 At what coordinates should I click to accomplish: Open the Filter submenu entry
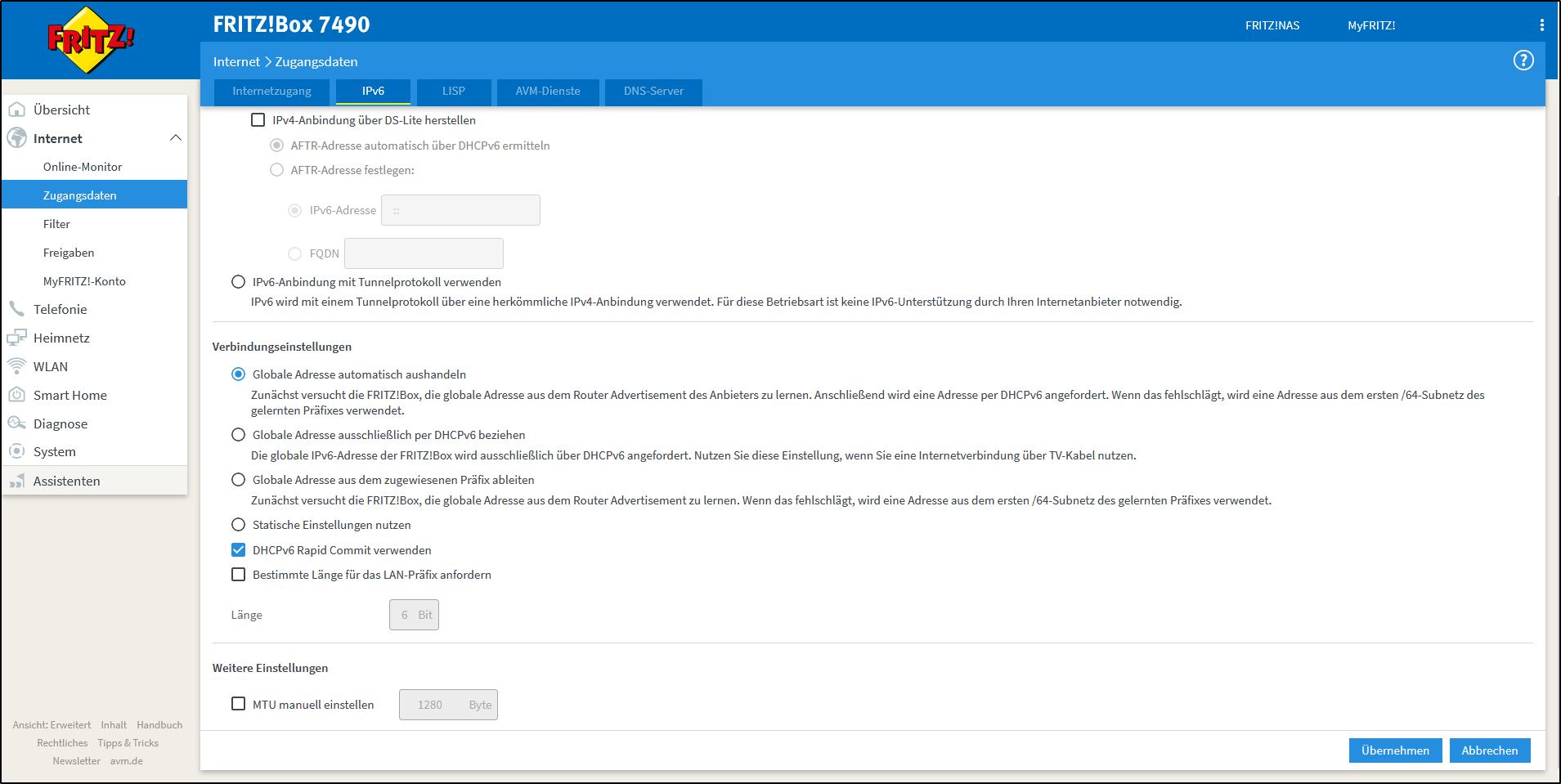coord(56,224)
